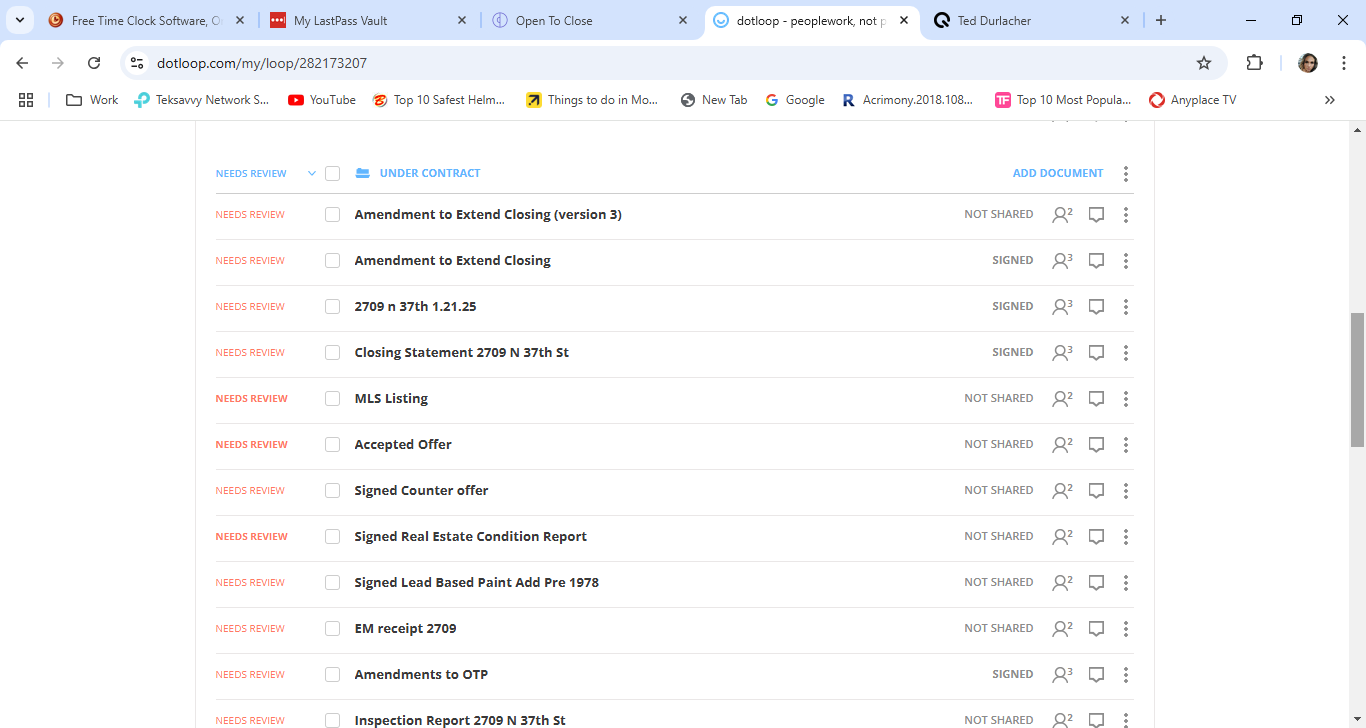Image resolution: width=1366 pixels, height=728 pixels.
Task: Switch to Ted Durlacher tab
Action: click(x=1032, y=20)
